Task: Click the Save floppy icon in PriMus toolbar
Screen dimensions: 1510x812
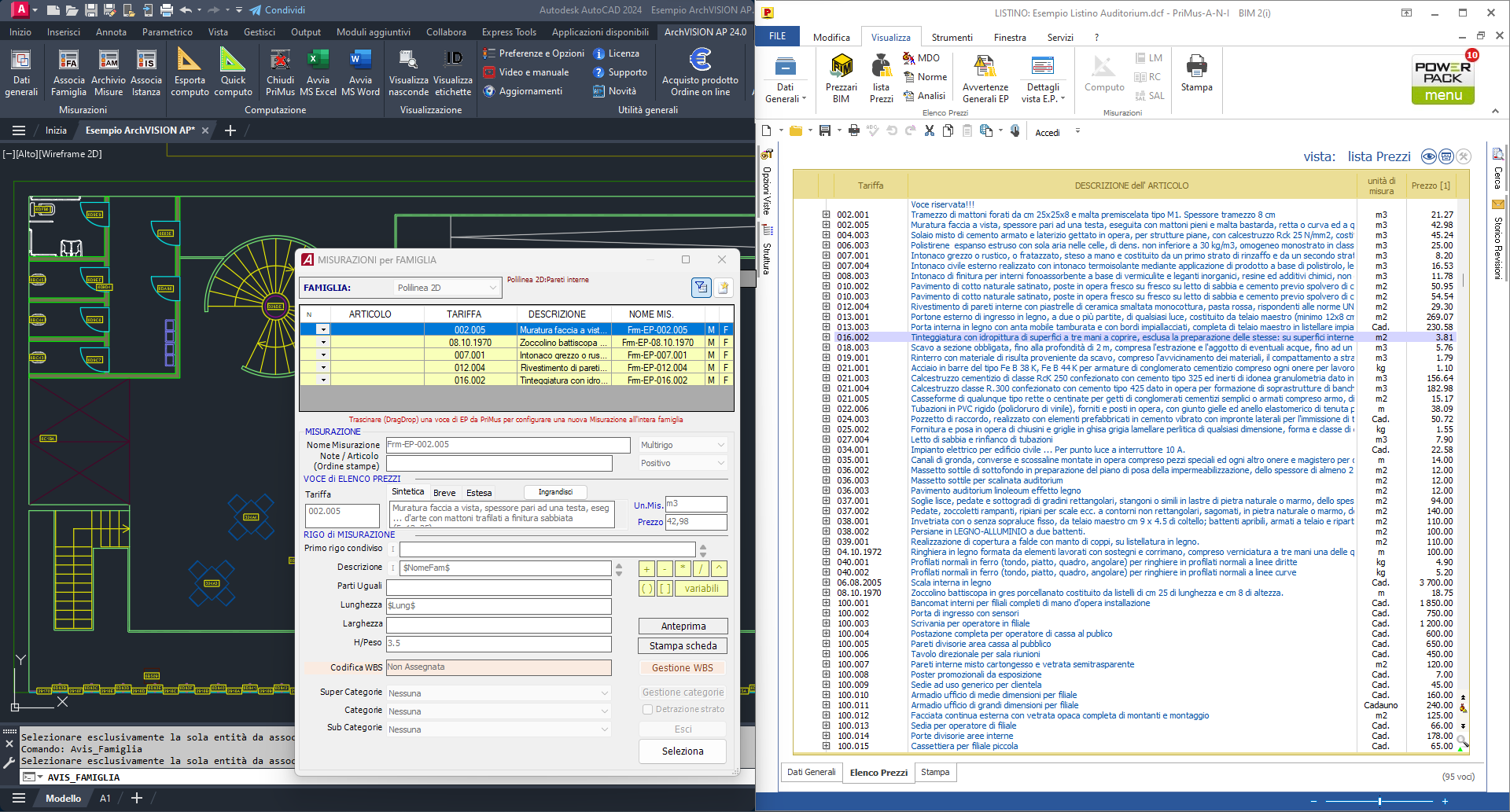Action: [824, 131]
